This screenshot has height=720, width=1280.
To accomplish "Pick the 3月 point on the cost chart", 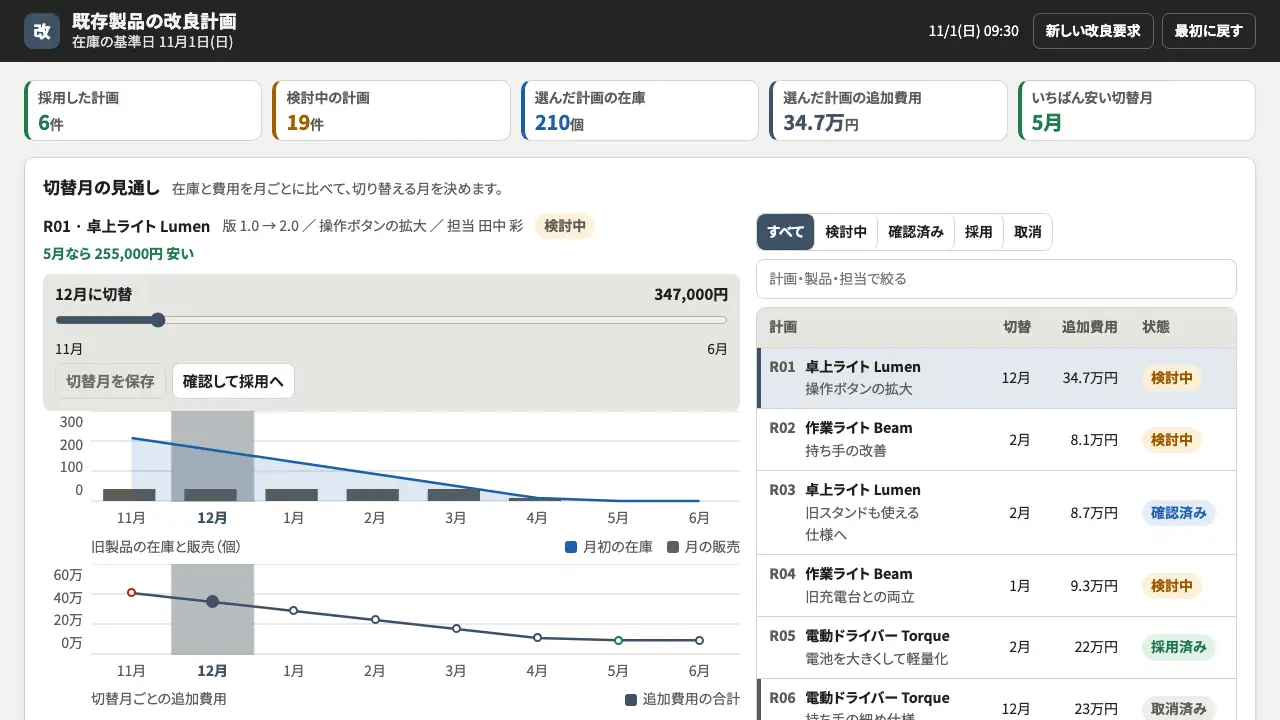I will pos(456,629).
